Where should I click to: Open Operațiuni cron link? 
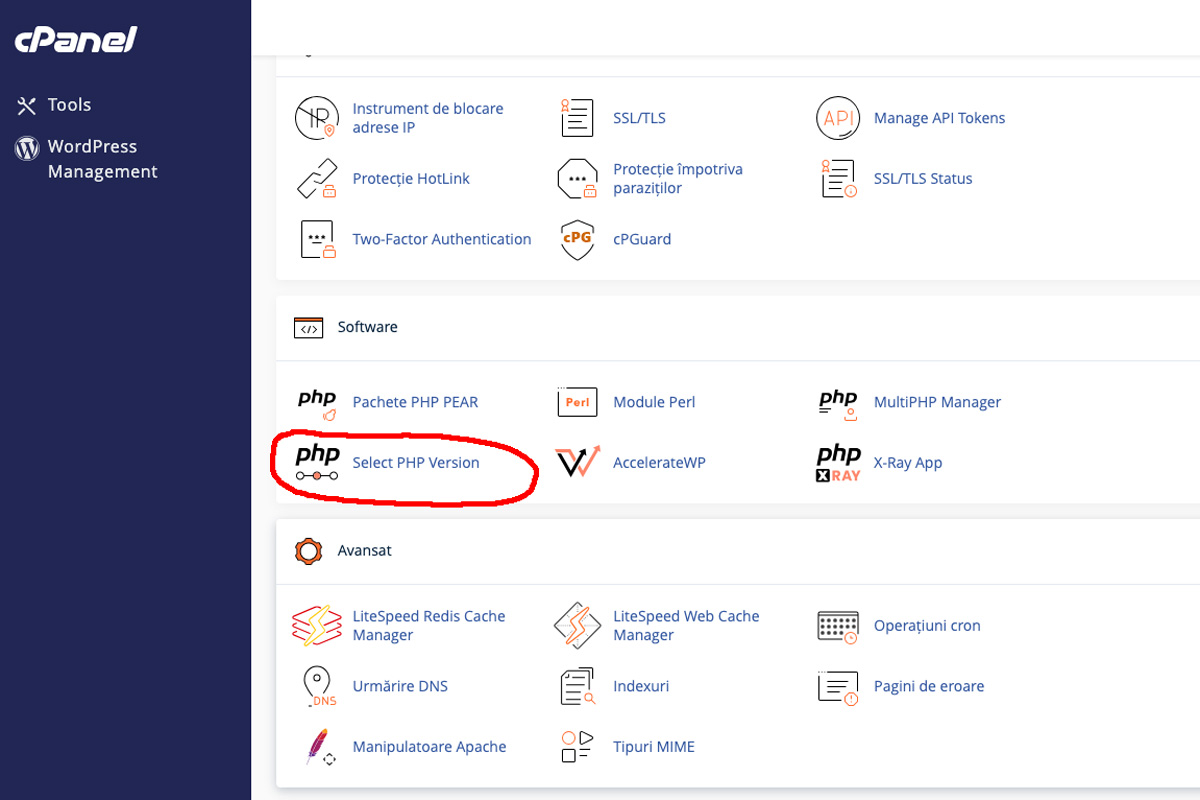pos(927,626)
